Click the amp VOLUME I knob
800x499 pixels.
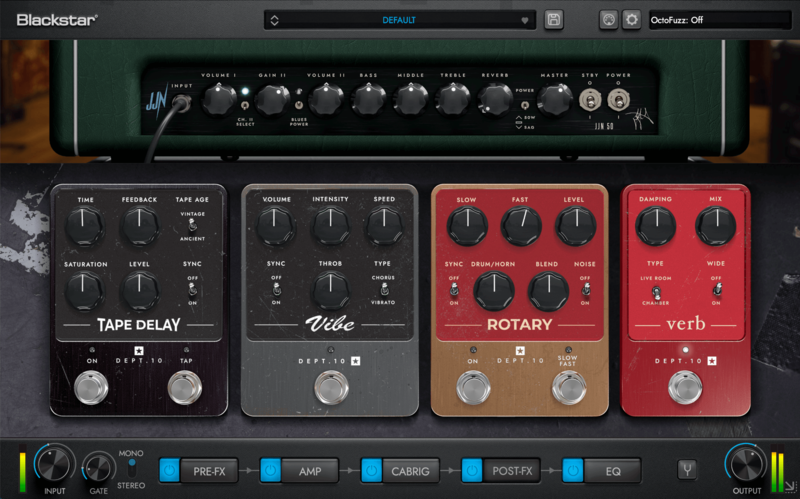pyautogui.click(x=218, y=99)
